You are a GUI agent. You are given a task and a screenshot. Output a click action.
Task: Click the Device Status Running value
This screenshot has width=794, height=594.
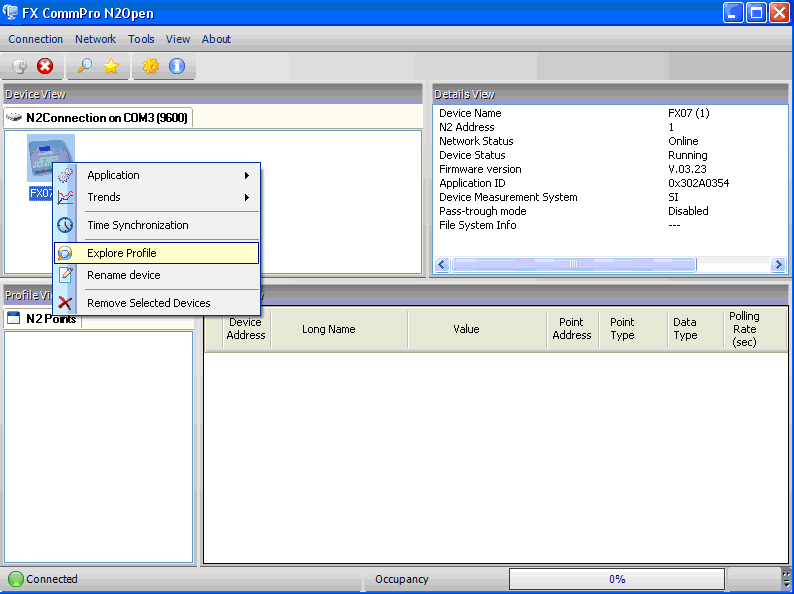(688, 155)
